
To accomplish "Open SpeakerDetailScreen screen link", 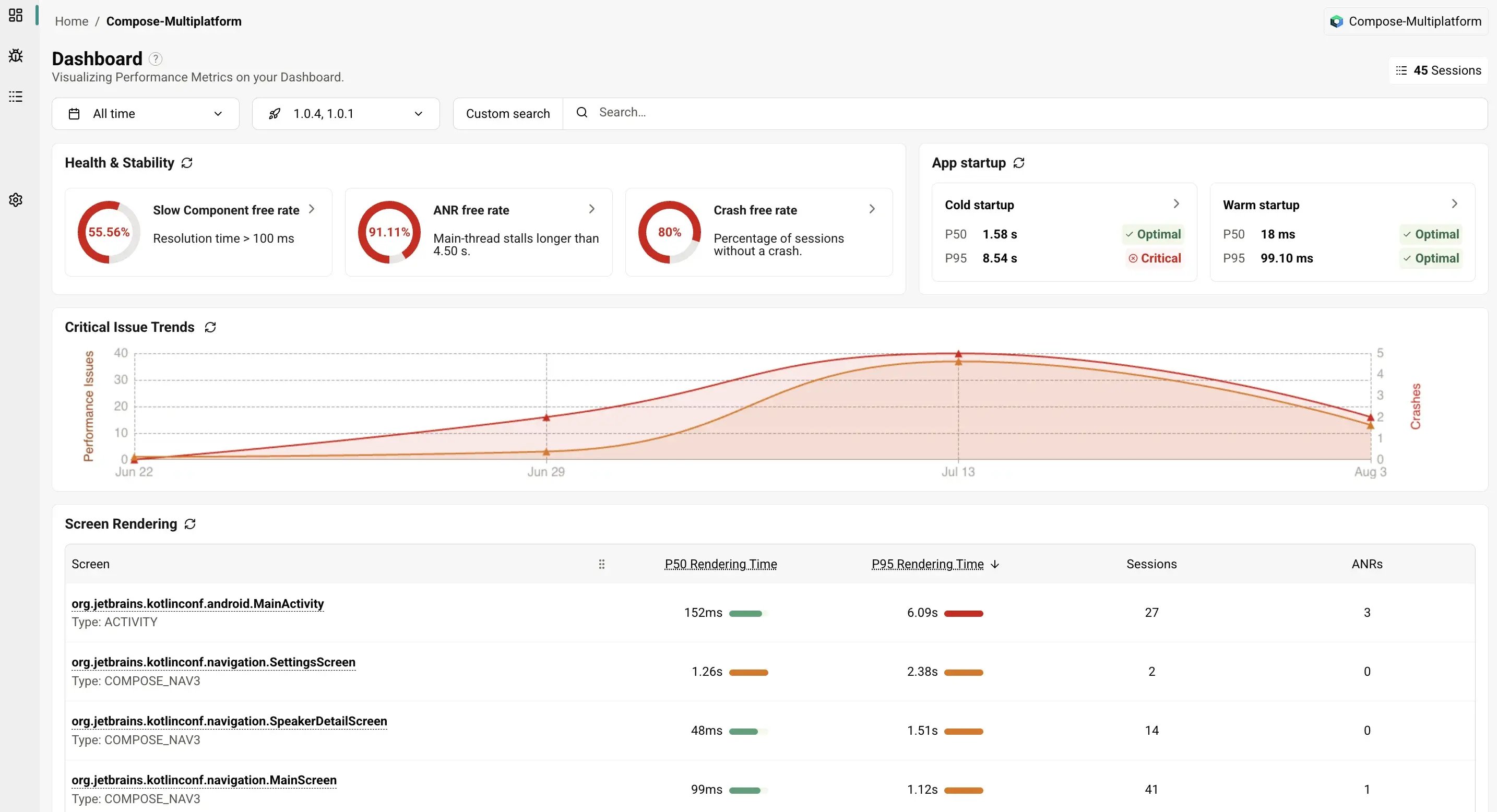I will [x=229, y=721].
